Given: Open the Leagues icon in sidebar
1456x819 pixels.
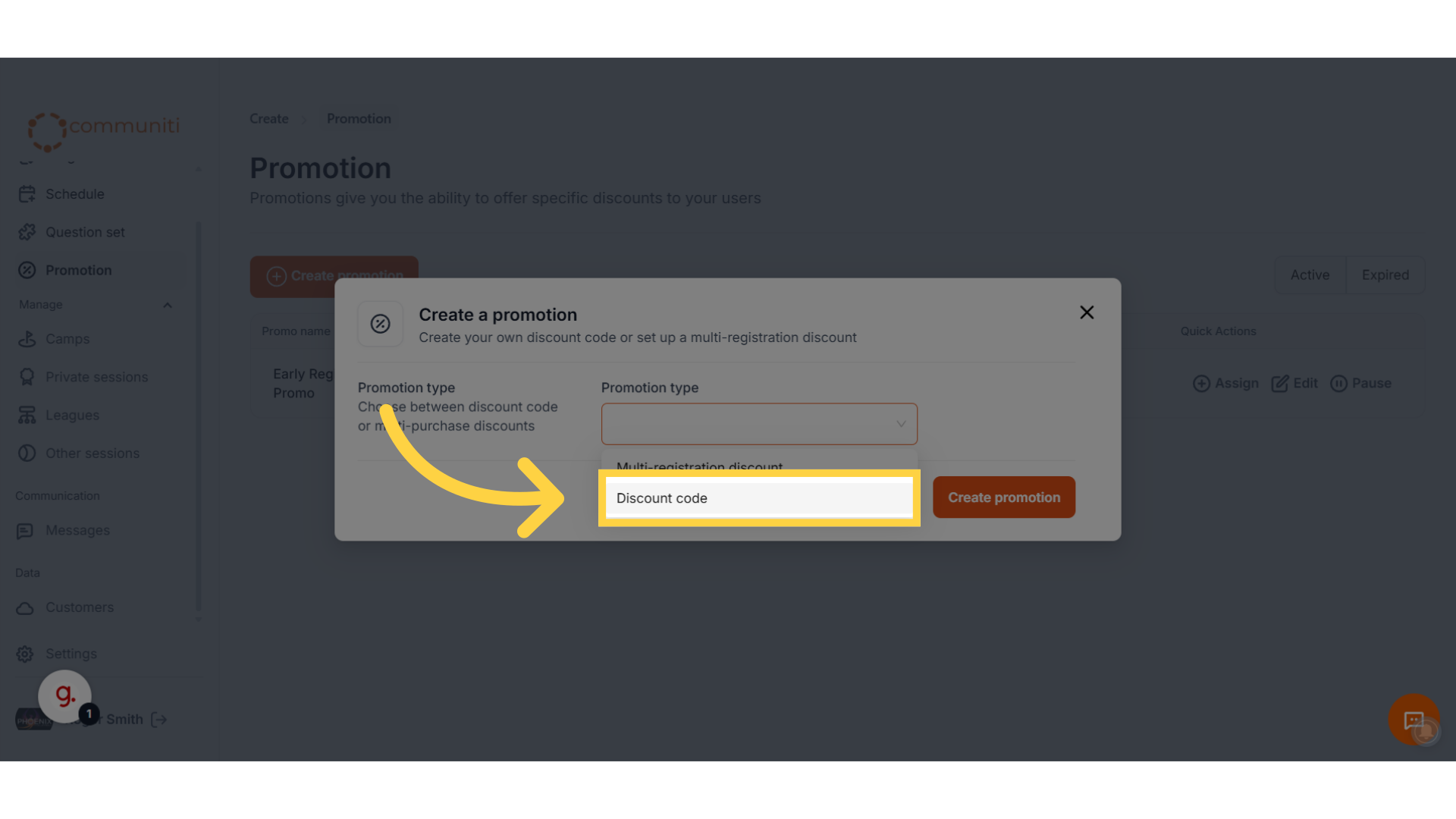Looking at the screenshot, I should [27, 416].
